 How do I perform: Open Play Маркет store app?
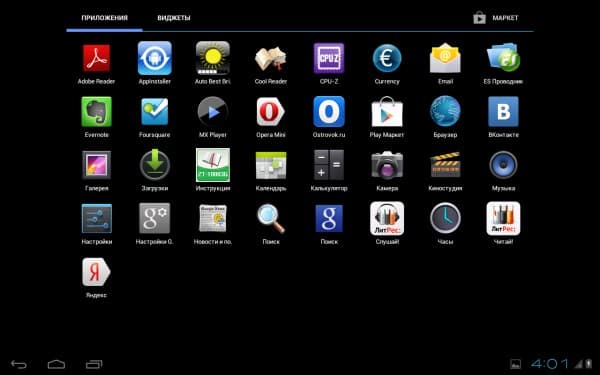pos(387,112)
